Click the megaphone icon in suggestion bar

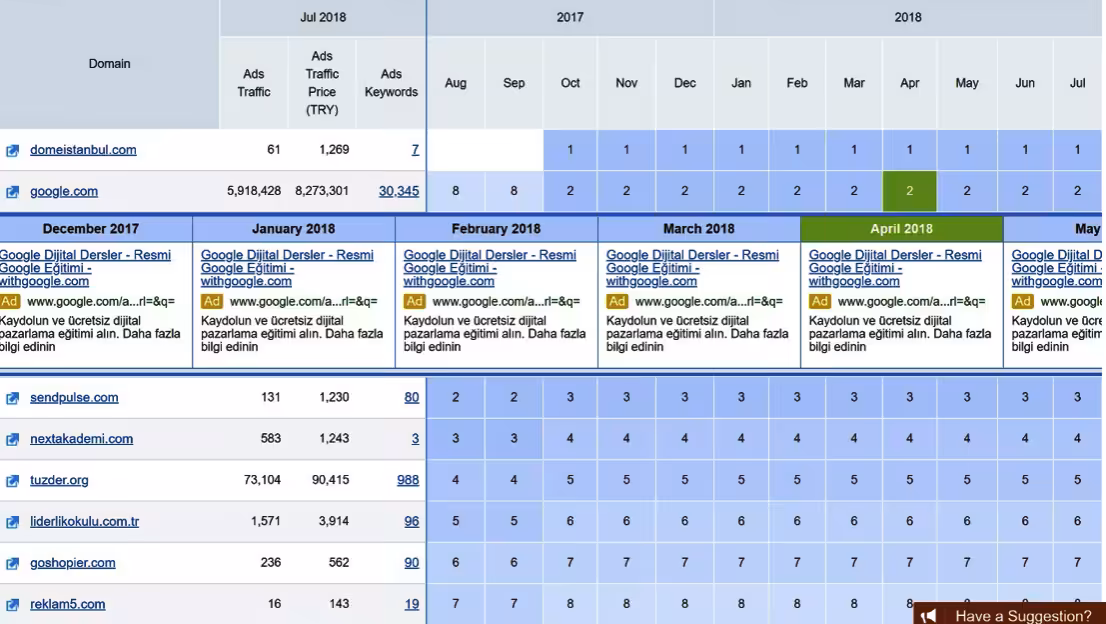click(x=929, y=615)
